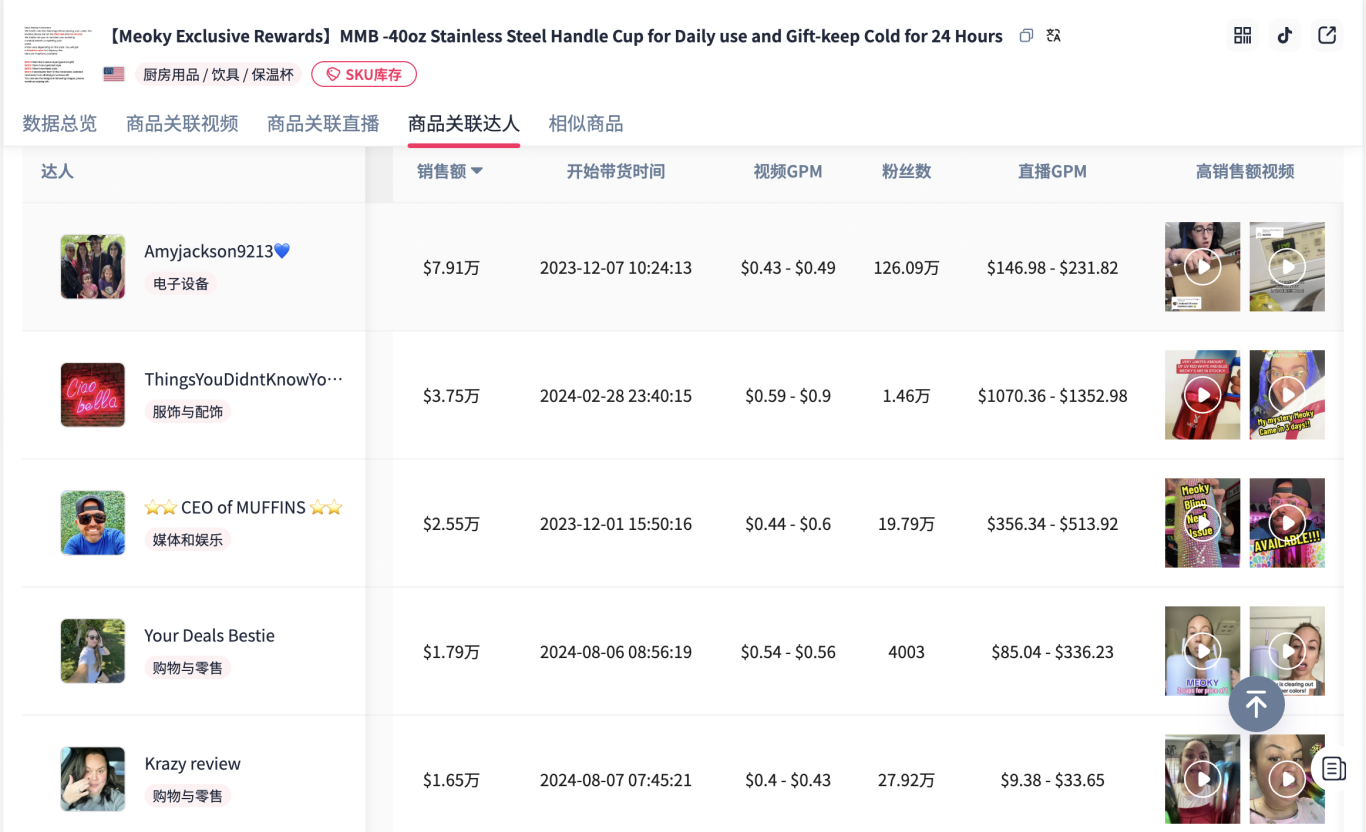Open the TikTok icon link

(x=1285, y=36)
